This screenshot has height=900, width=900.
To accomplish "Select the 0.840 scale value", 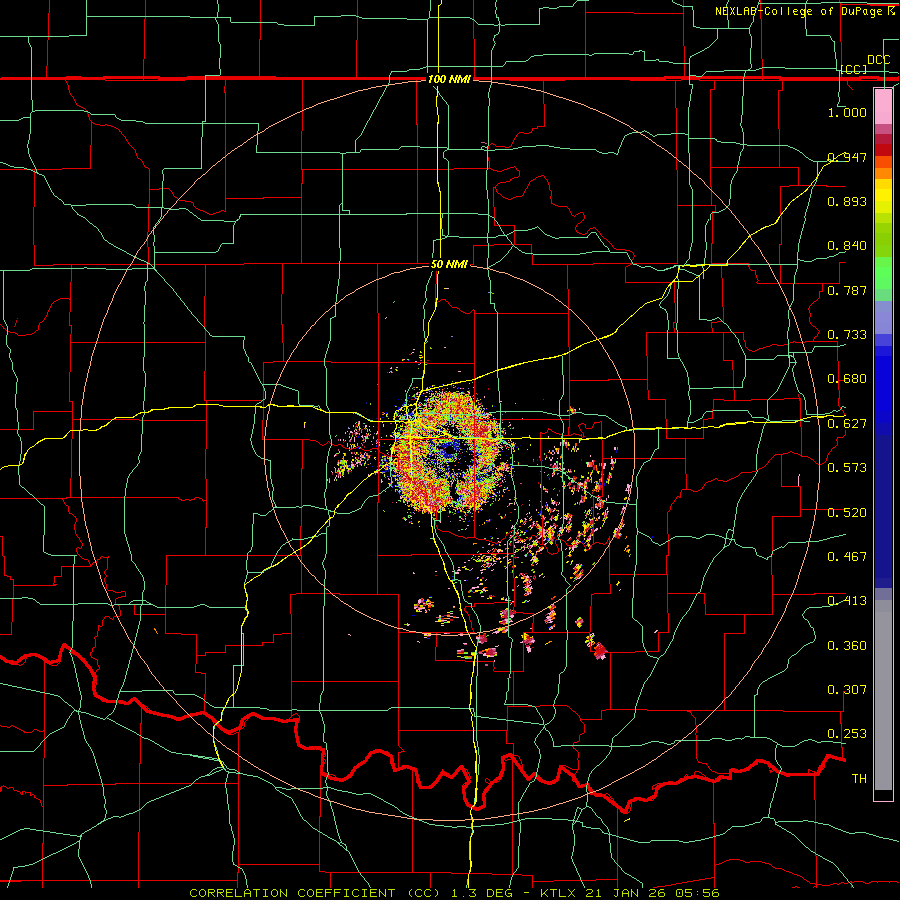I will point(847,246).
